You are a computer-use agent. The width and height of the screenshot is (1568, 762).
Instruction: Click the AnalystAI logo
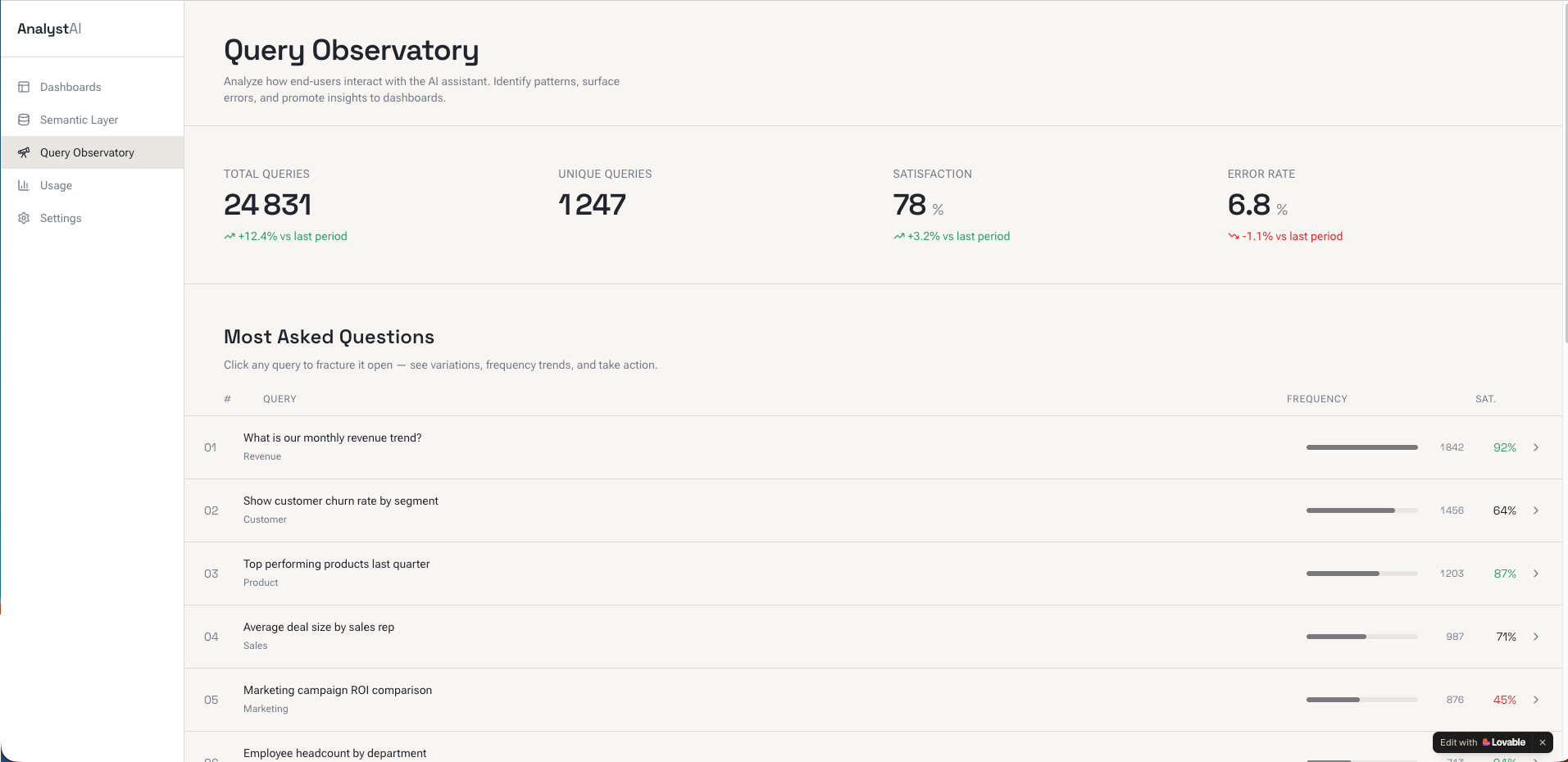(49, 29)
